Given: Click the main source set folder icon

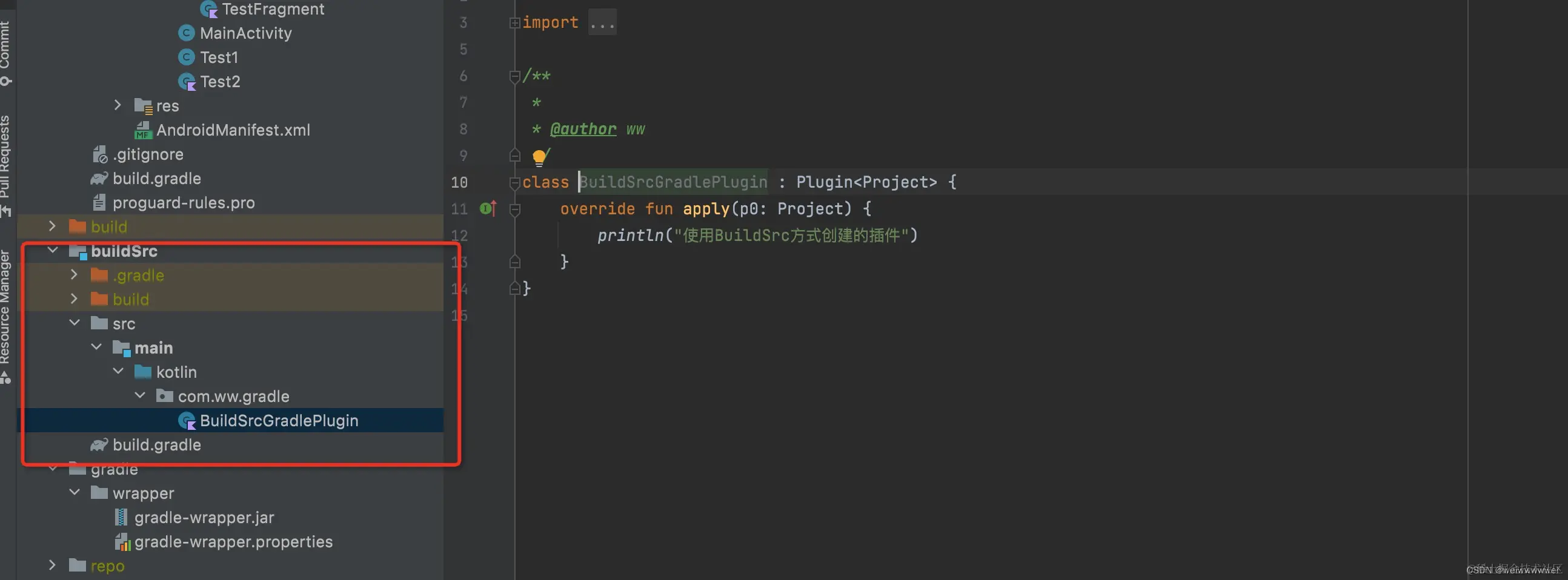Looking at the screenshot, I should point(122,348).
